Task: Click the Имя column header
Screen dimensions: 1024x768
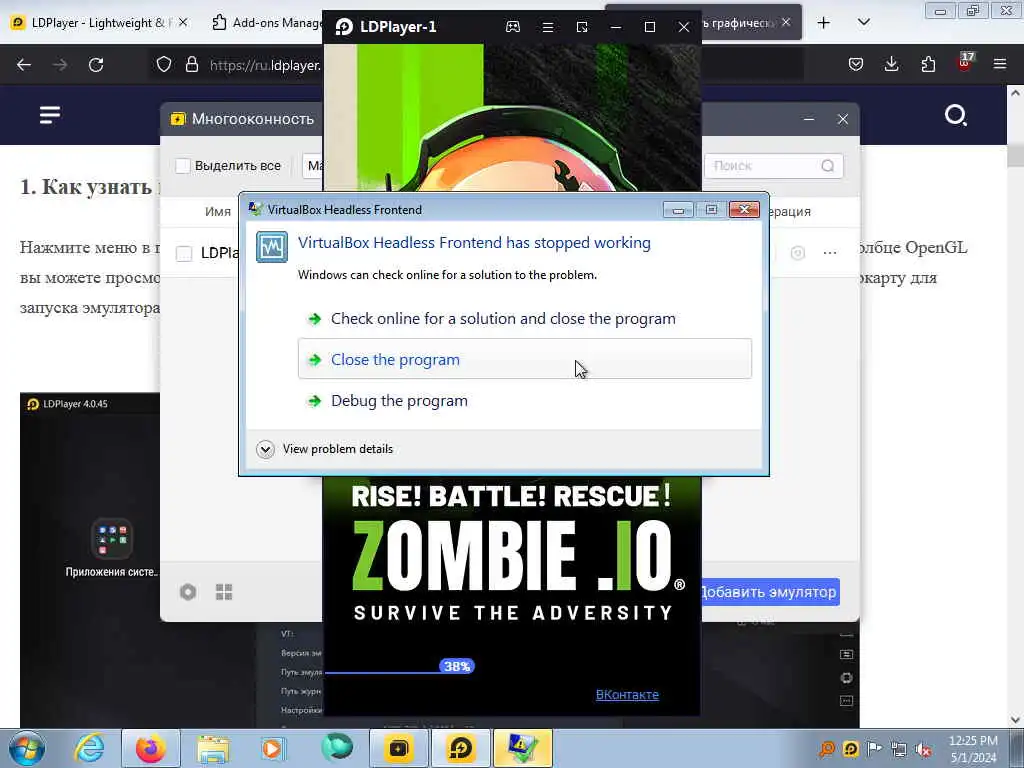Action: [x=217, y=212]
